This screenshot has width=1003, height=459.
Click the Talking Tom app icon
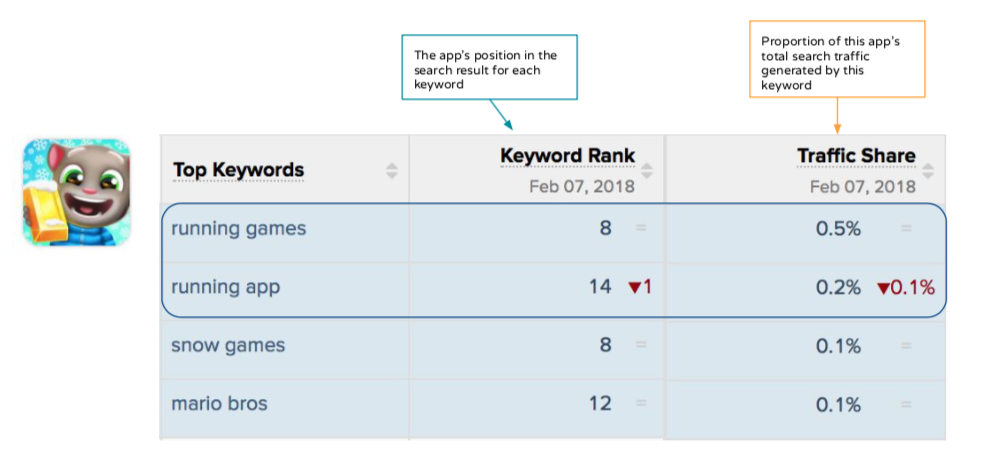pyautogui.click(x=77, y=192)
